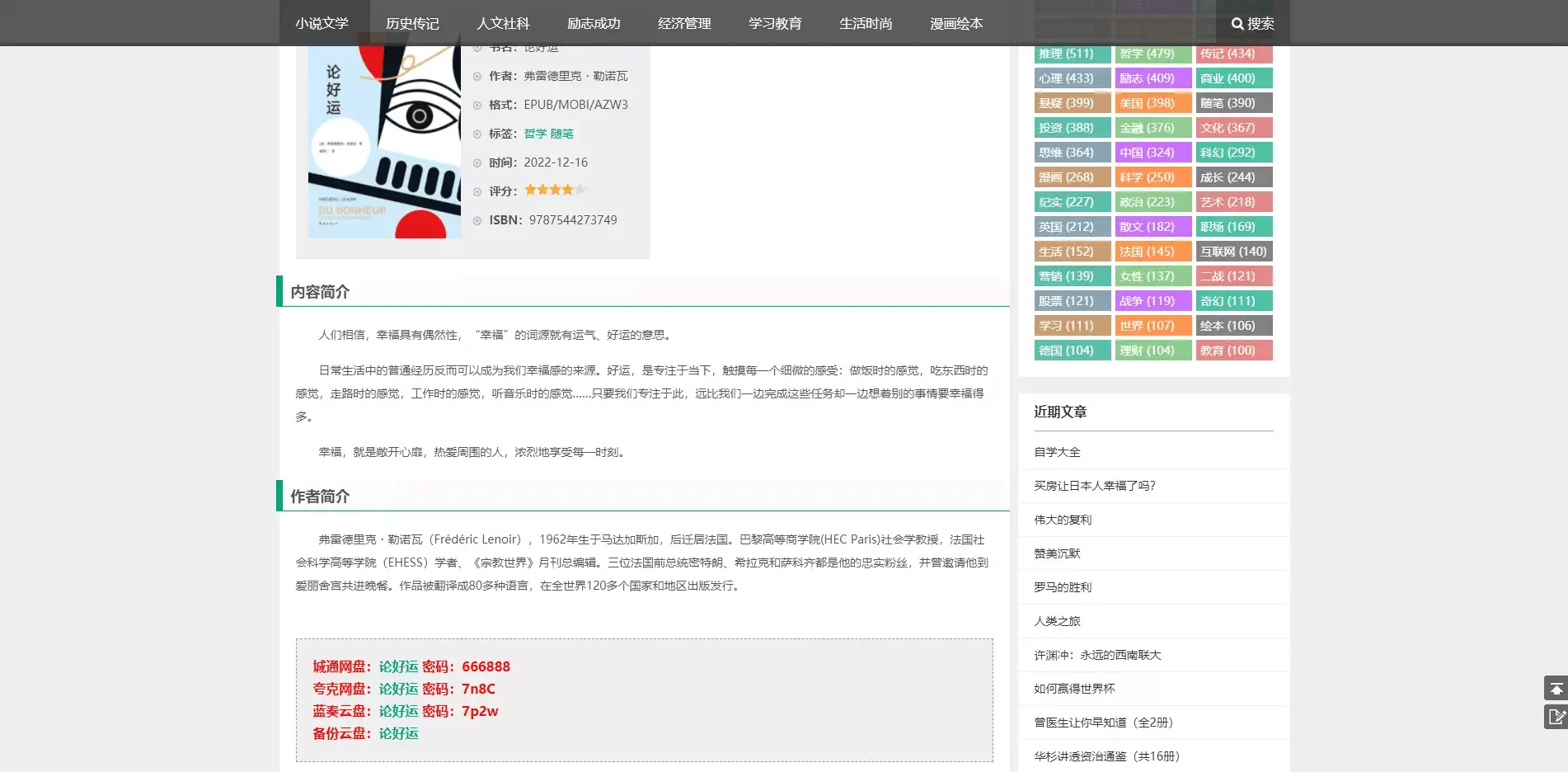The image size is (1568, 772).
Task: Click the 推理 (511) tag
Action: coord(1072,53)
